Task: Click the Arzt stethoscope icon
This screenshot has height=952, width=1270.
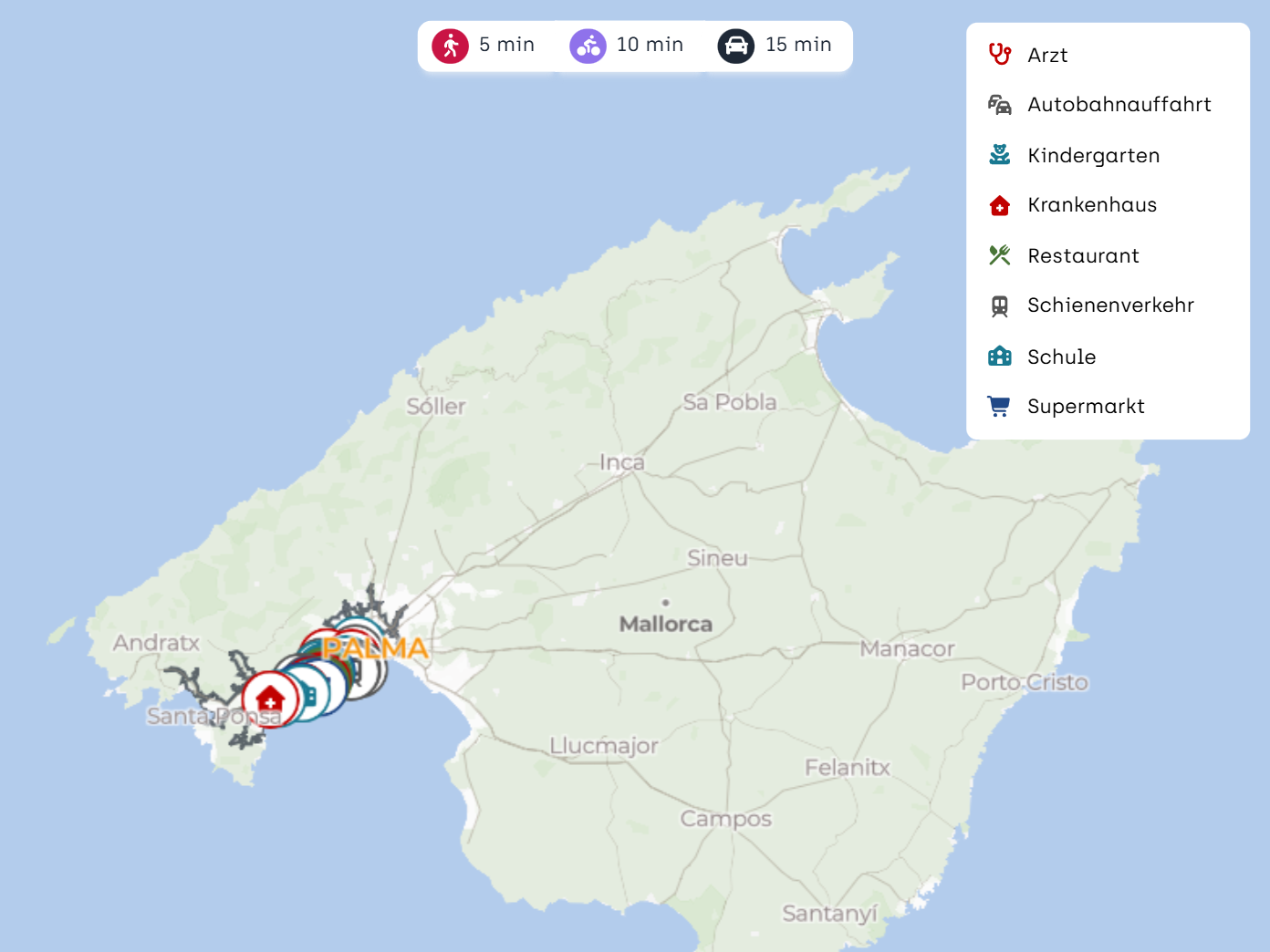Action: tap(1000, 55)
